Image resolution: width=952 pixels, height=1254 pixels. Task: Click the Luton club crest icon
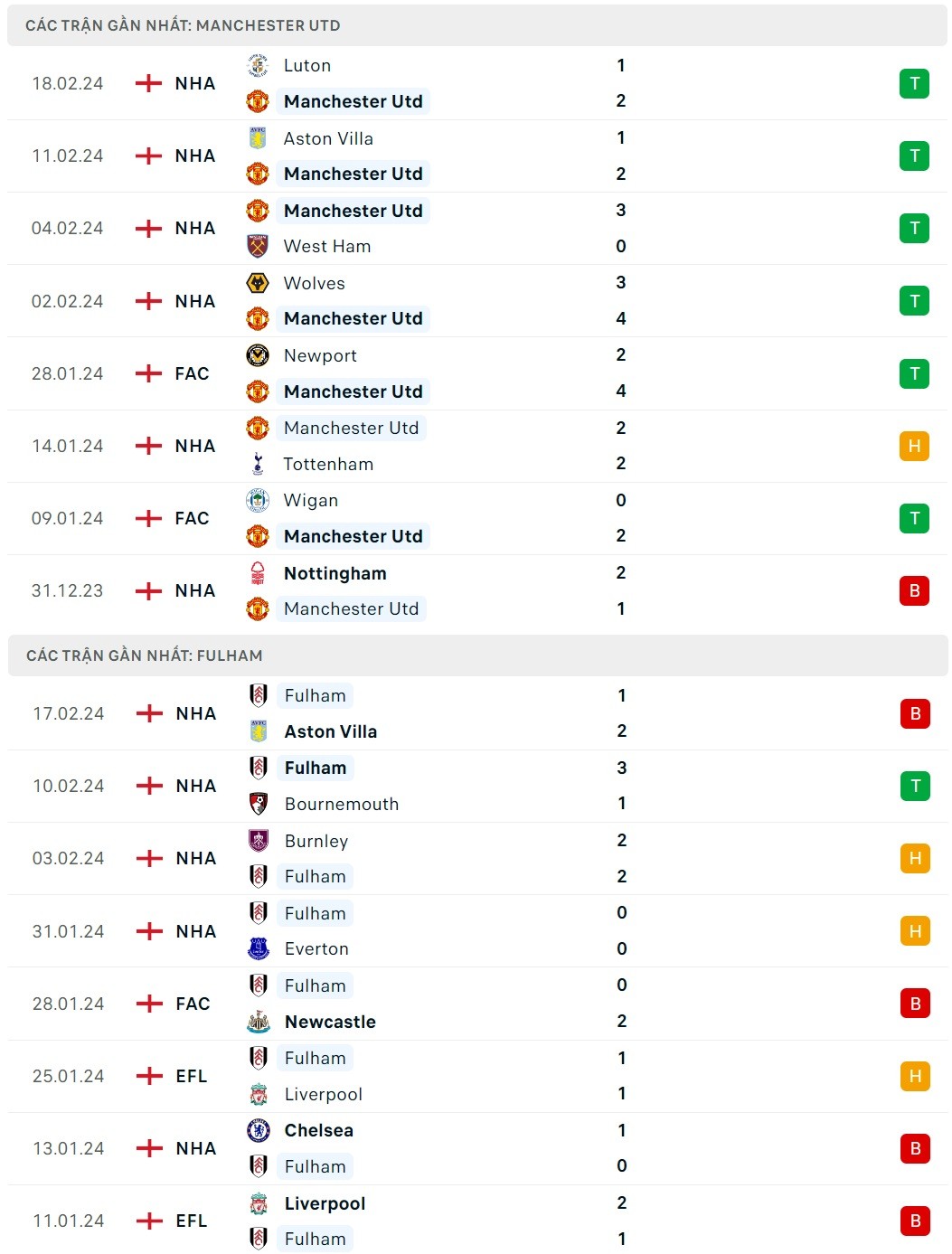coord(258,65)
